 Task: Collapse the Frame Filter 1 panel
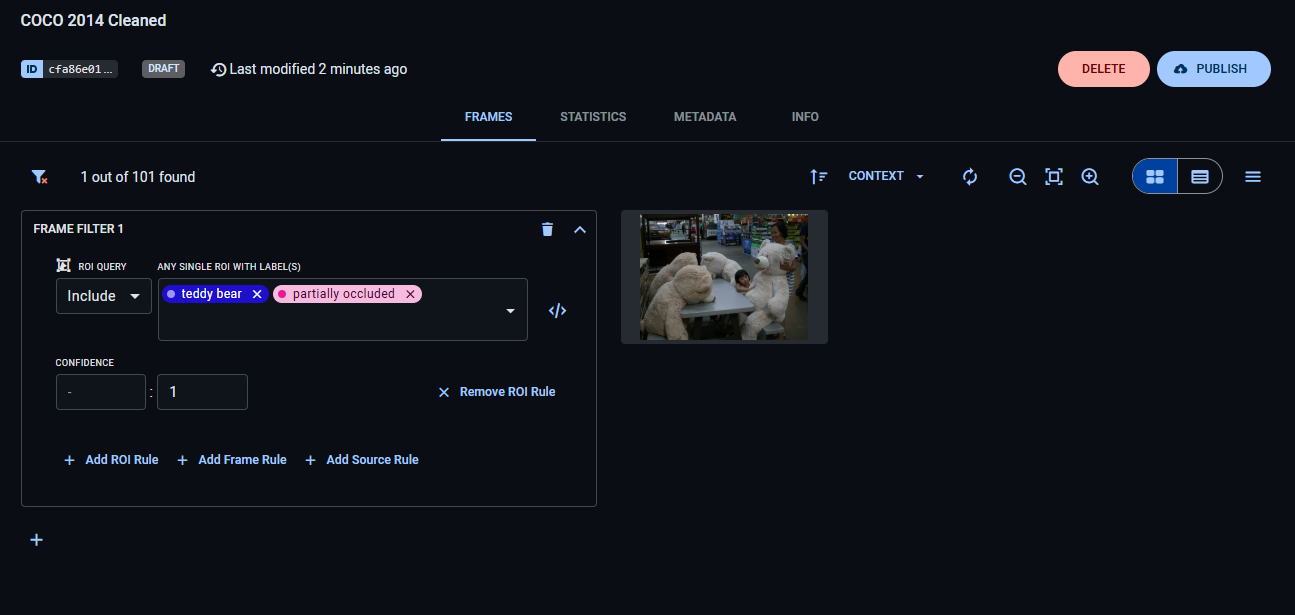tap(579, 229)
